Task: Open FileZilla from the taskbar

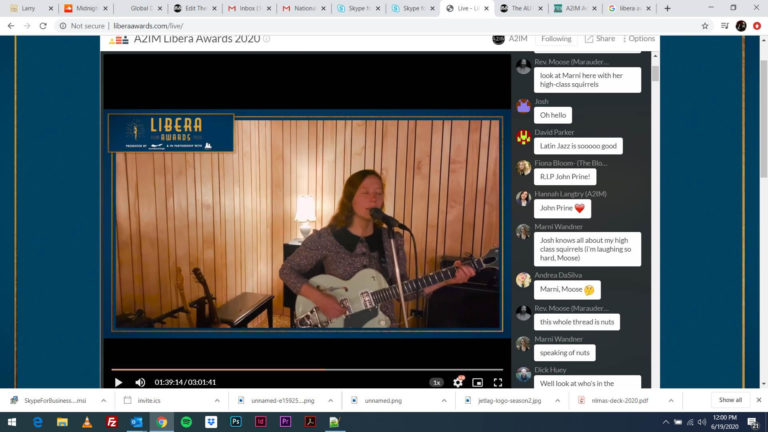Action: (x=111, y=422)
